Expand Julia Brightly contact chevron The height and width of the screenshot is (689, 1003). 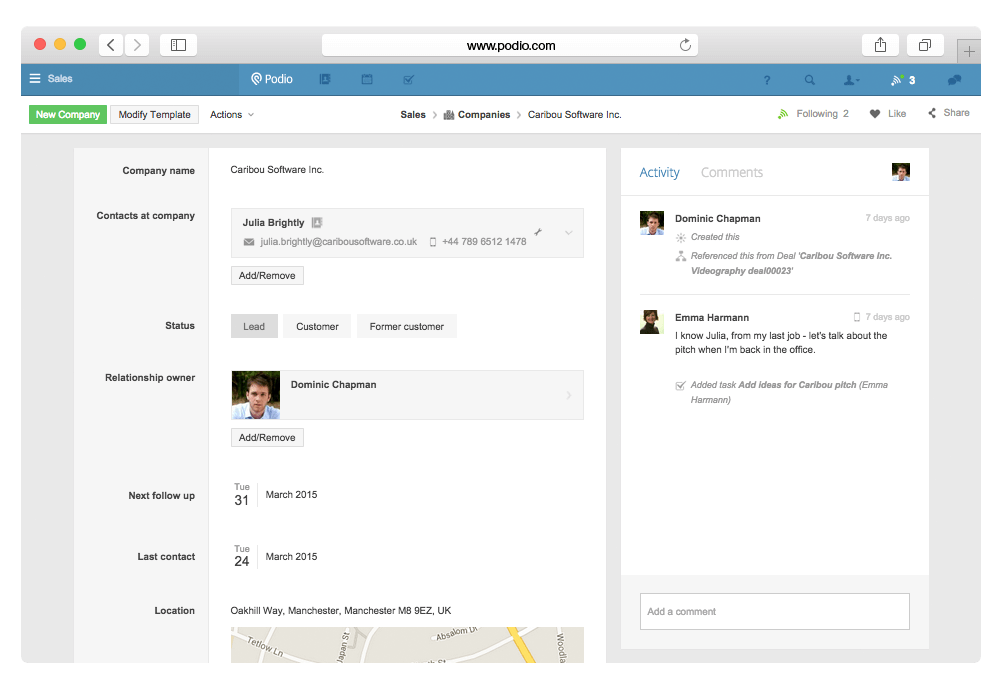coord(569,233)
